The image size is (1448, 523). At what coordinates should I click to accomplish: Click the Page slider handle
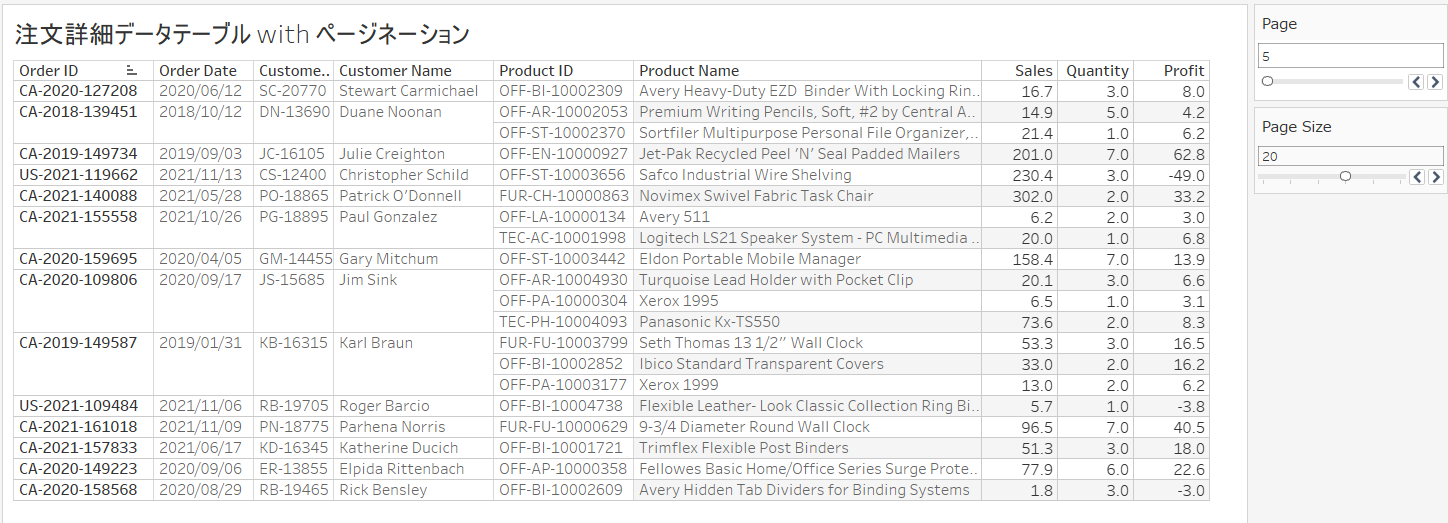1268,81
